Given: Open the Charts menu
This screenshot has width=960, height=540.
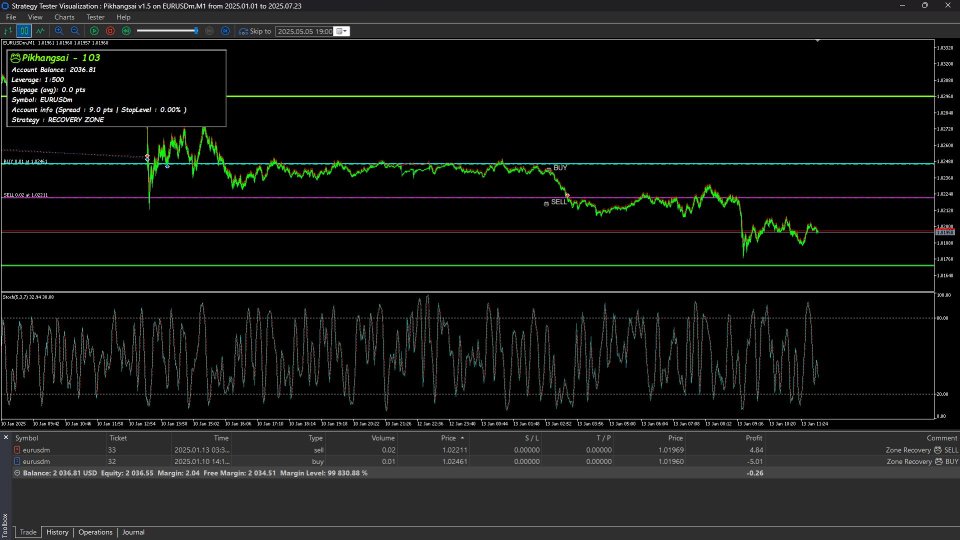Looking at the screenshot, I should click(x=64, y=17).
